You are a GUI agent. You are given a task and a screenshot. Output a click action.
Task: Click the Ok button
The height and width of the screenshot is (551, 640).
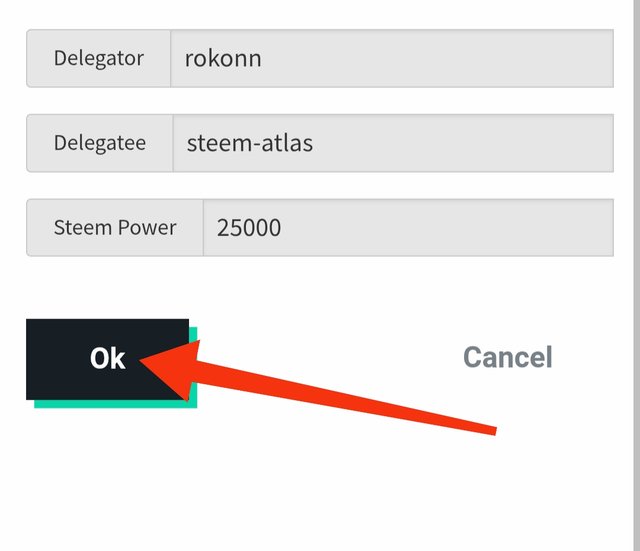[x=107, y=359]
